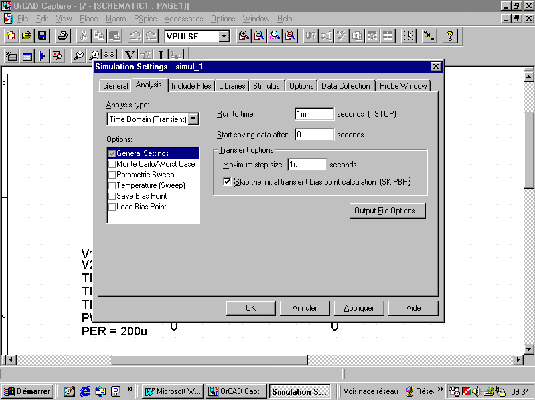Screen dimensions: 535x400
Task: Switch to the Include Files tab
Action: click(x=191, y=86)
